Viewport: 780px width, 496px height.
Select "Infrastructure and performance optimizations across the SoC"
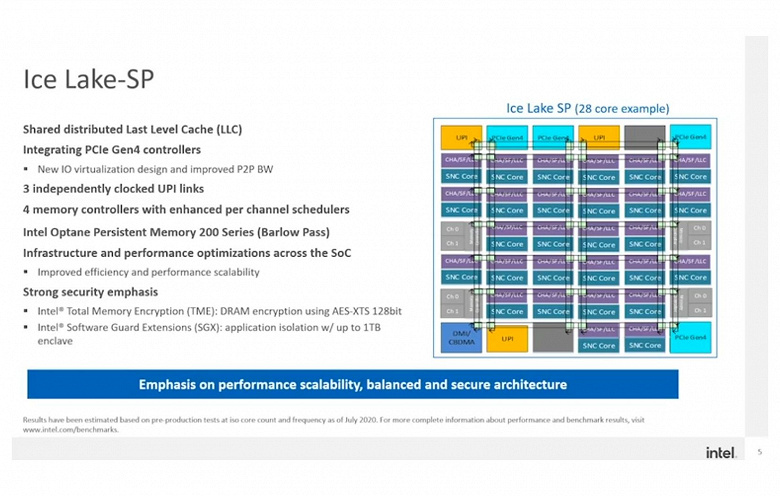pos(187,253)
